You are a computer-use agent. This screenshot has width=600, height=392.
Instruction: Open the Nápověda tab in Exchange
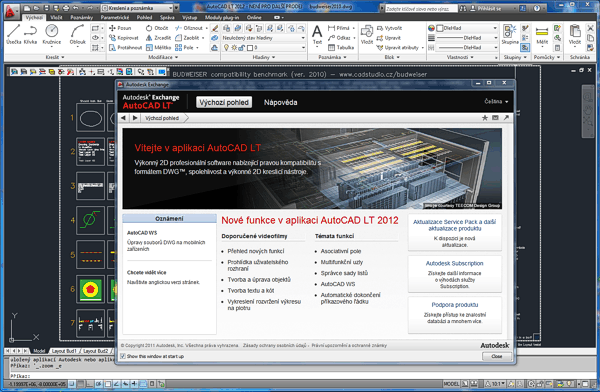tap(280, 102)
